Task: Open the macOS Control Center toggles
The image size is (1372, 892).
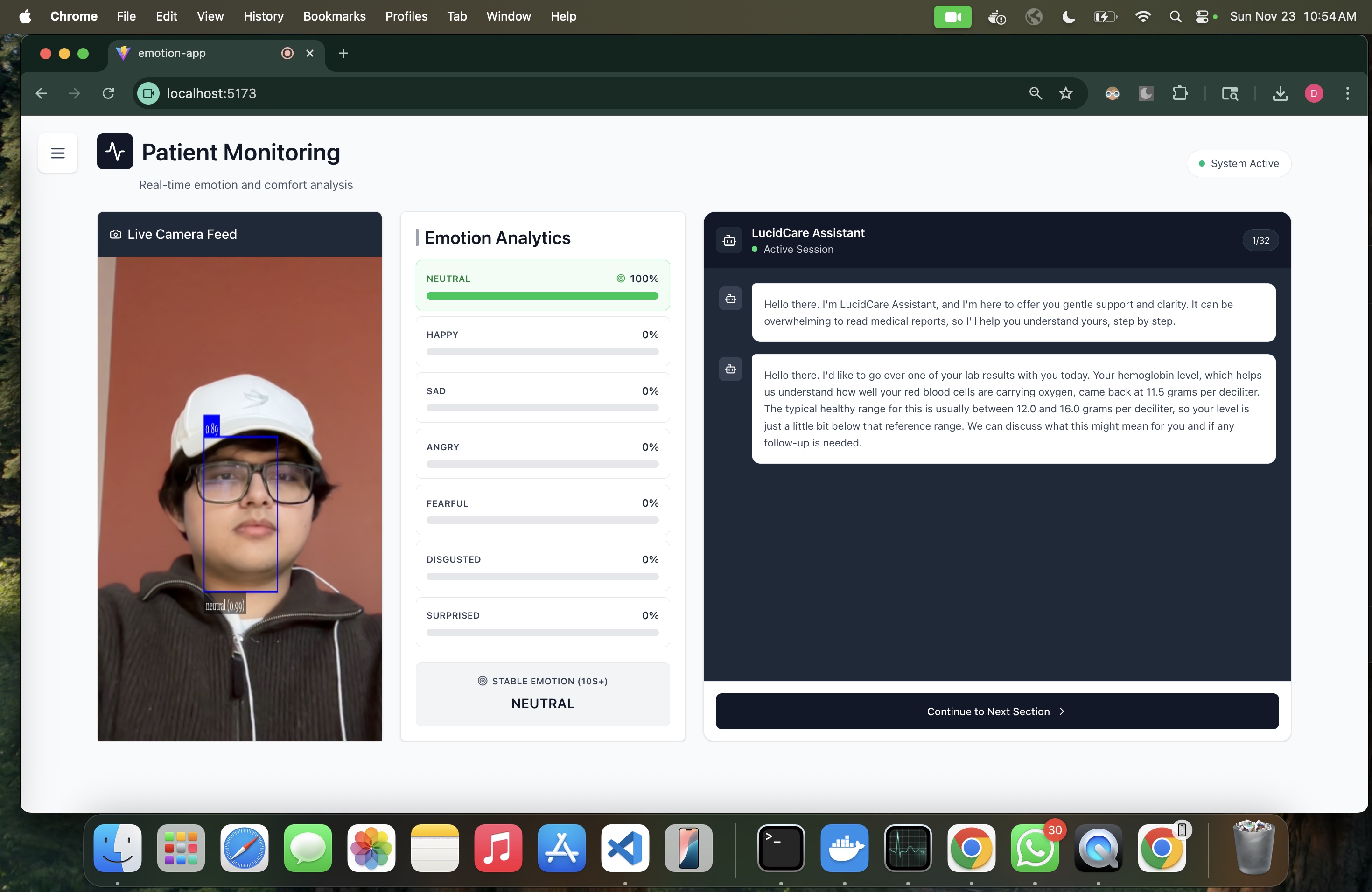Action: tap(1202, 17)
